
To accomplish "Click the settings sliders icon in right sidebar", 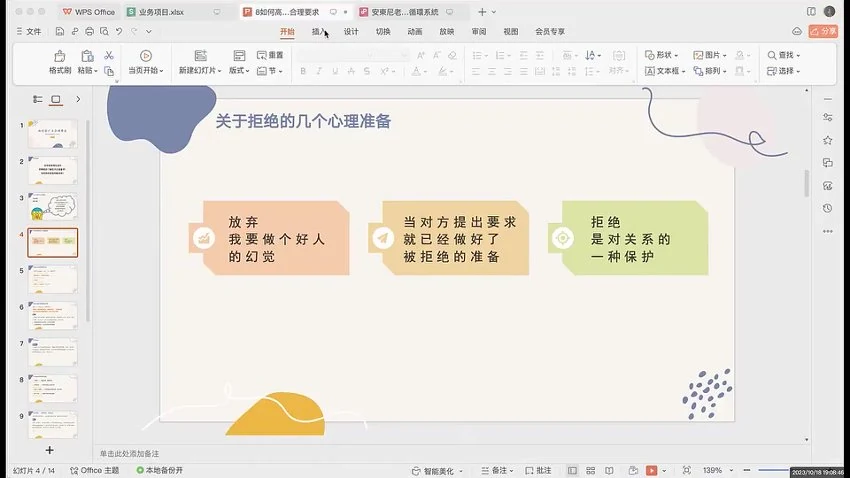I will coord(828,117).
